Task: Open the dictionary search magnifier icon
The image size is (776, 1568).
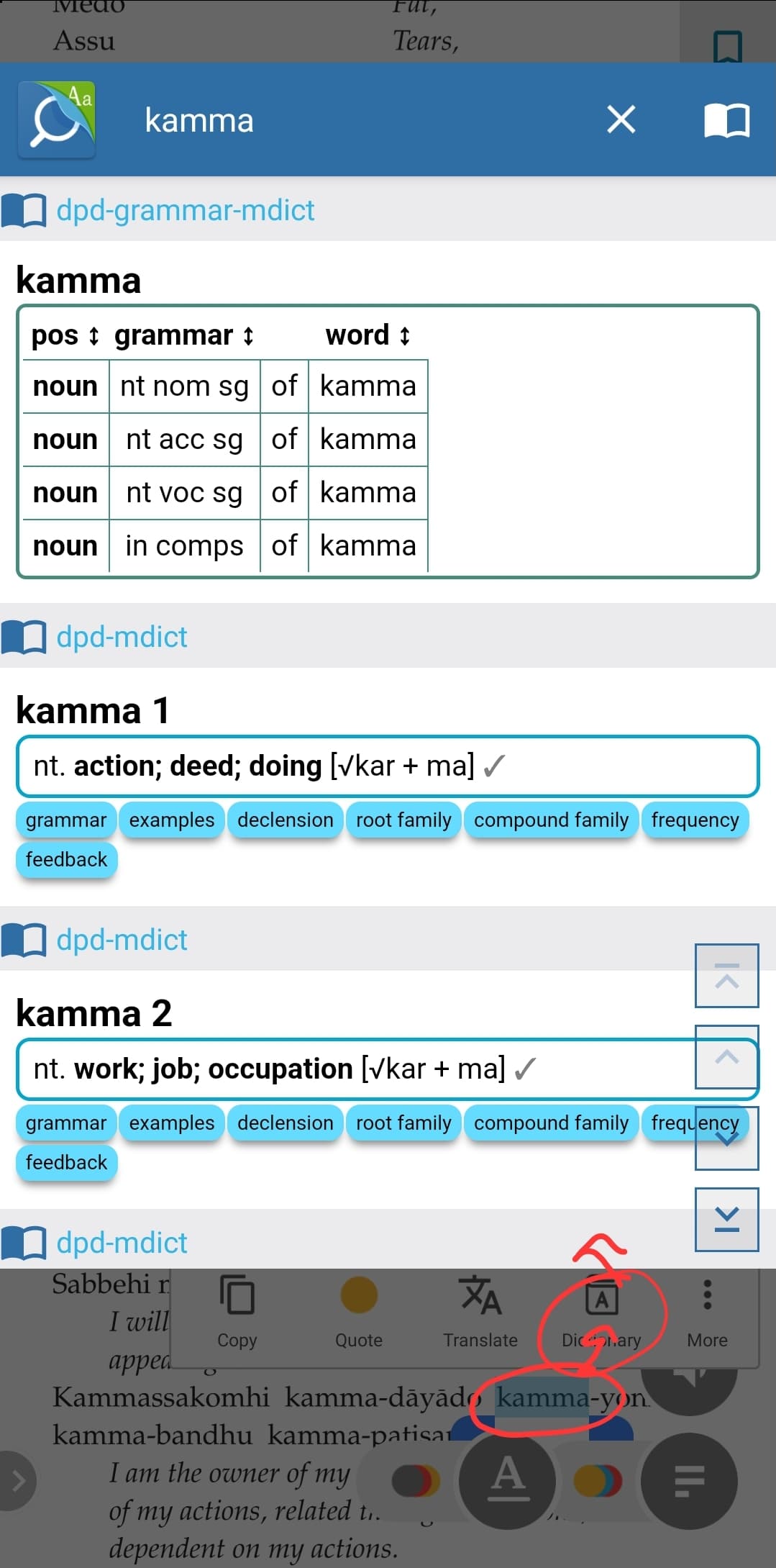Action: click(x=57, y=120)
